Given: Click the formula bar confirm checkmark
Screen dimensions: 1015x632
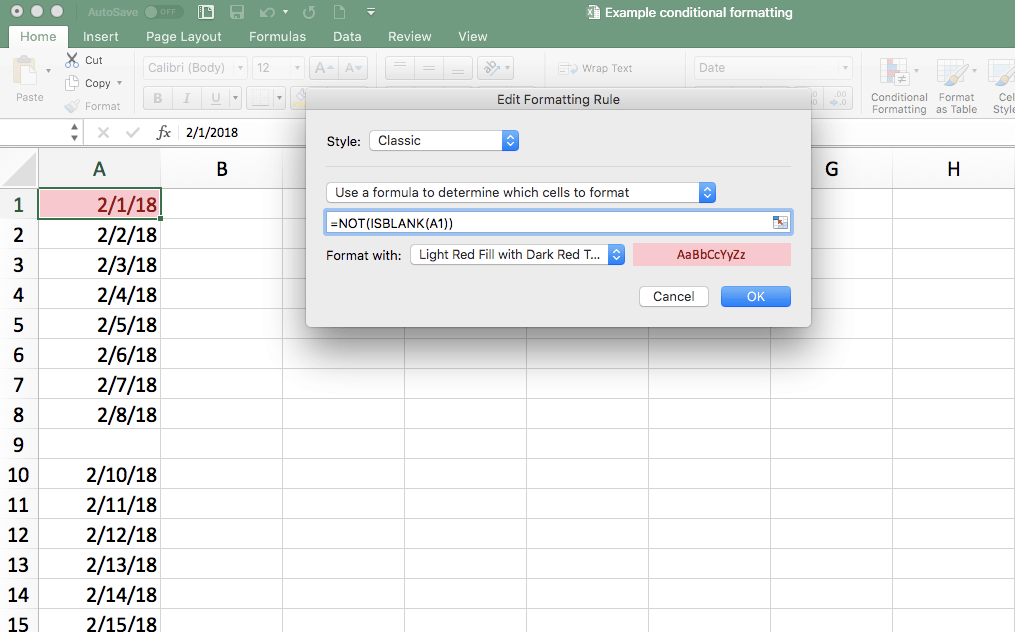Looking at the screenshot, I should (133, 133).
